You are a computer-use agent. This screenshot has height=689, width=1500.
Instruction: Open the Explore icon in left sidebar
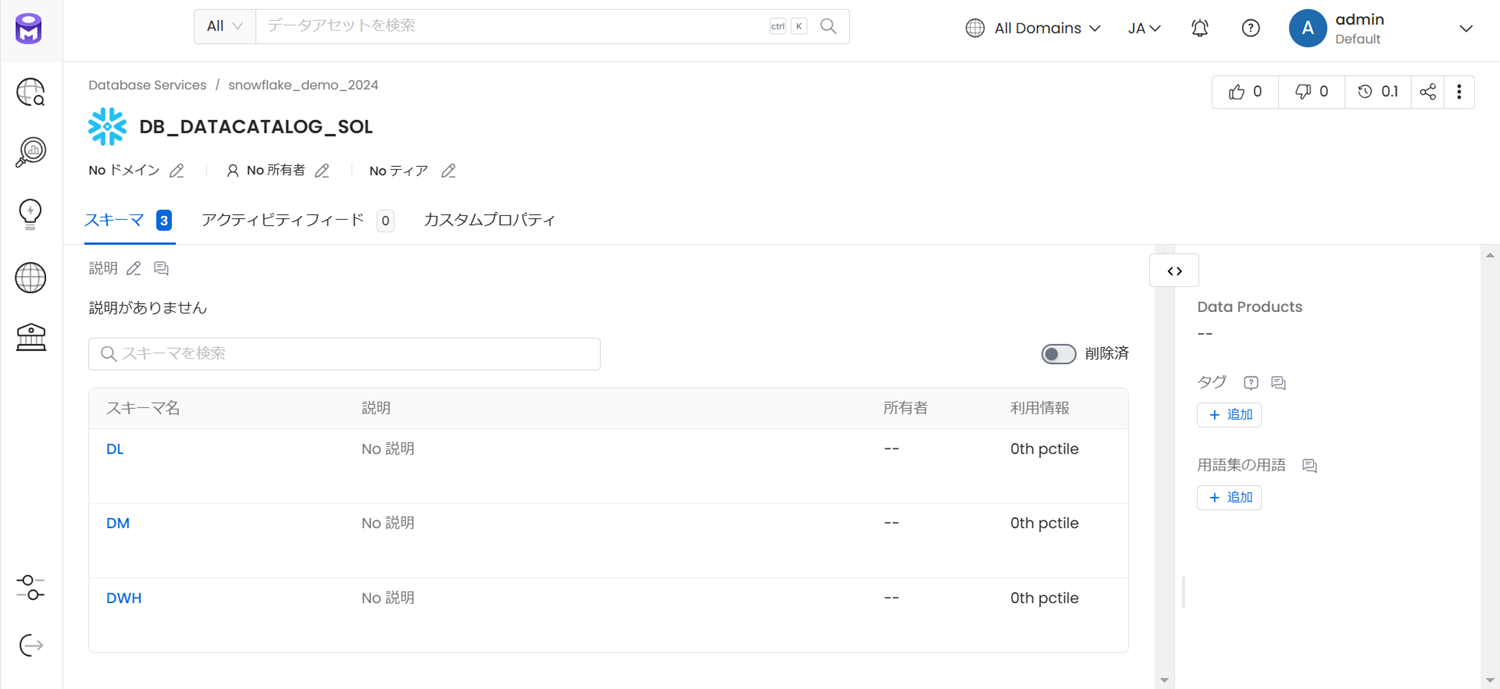(31, 92)
